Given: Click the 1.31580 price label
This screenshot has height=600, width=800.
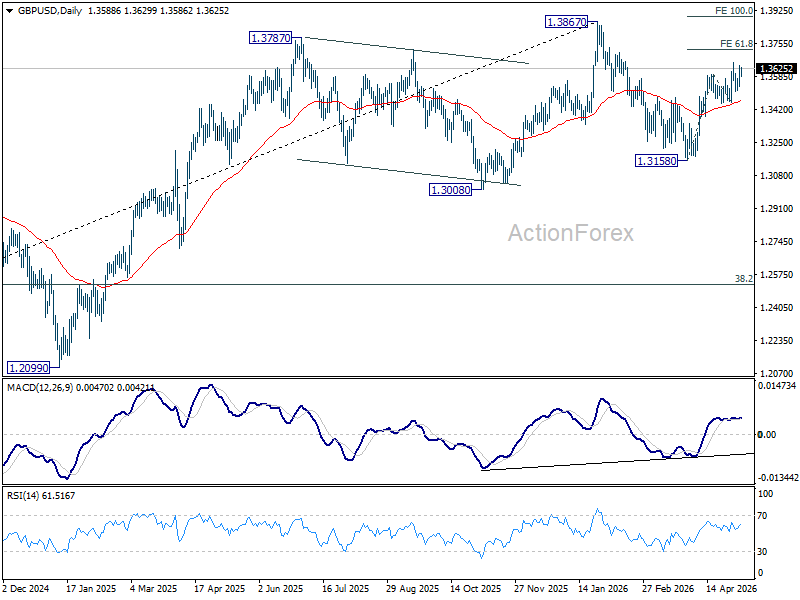Looking at the screenshot, I should (x=656, y=161).
